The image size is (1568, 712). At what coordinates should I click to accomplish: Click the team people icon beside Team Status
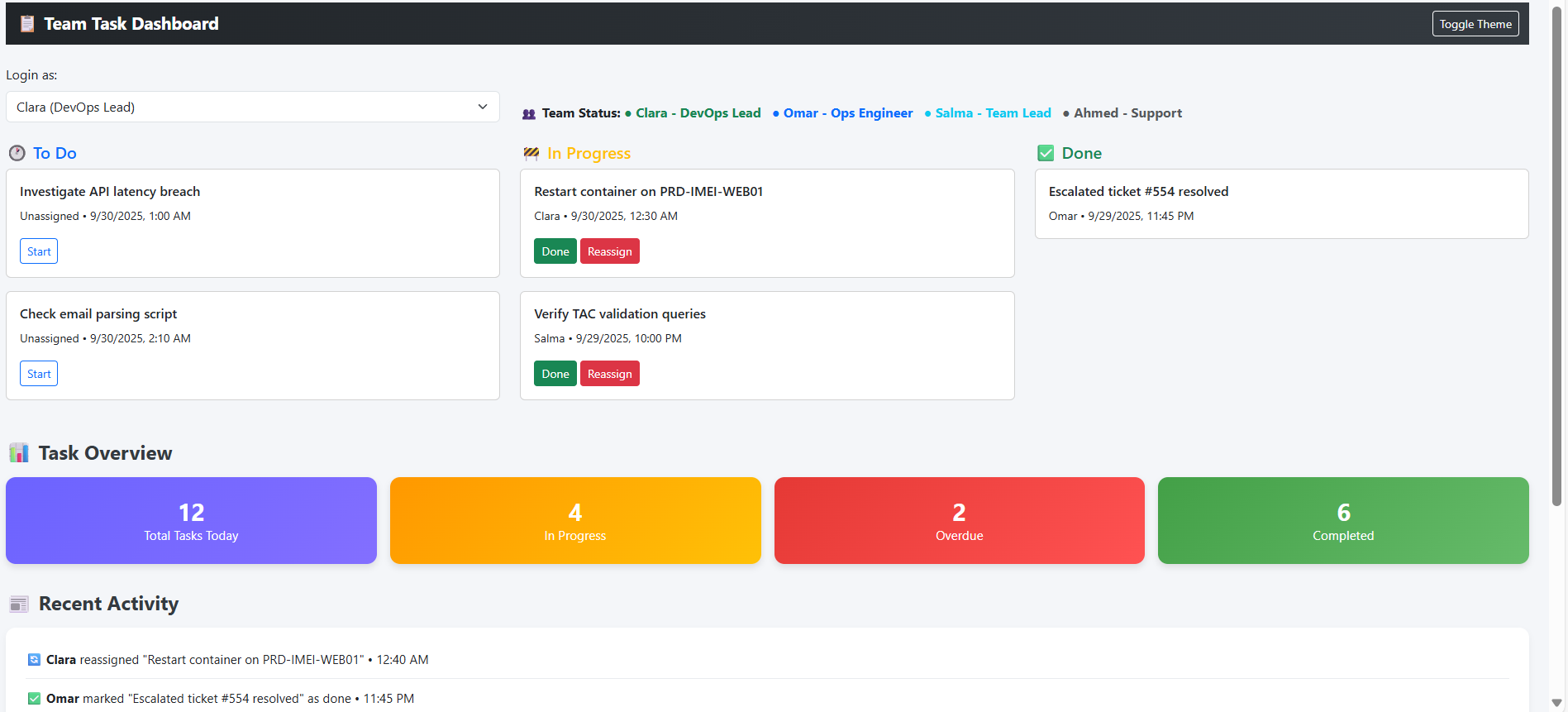tap(529, 114)
